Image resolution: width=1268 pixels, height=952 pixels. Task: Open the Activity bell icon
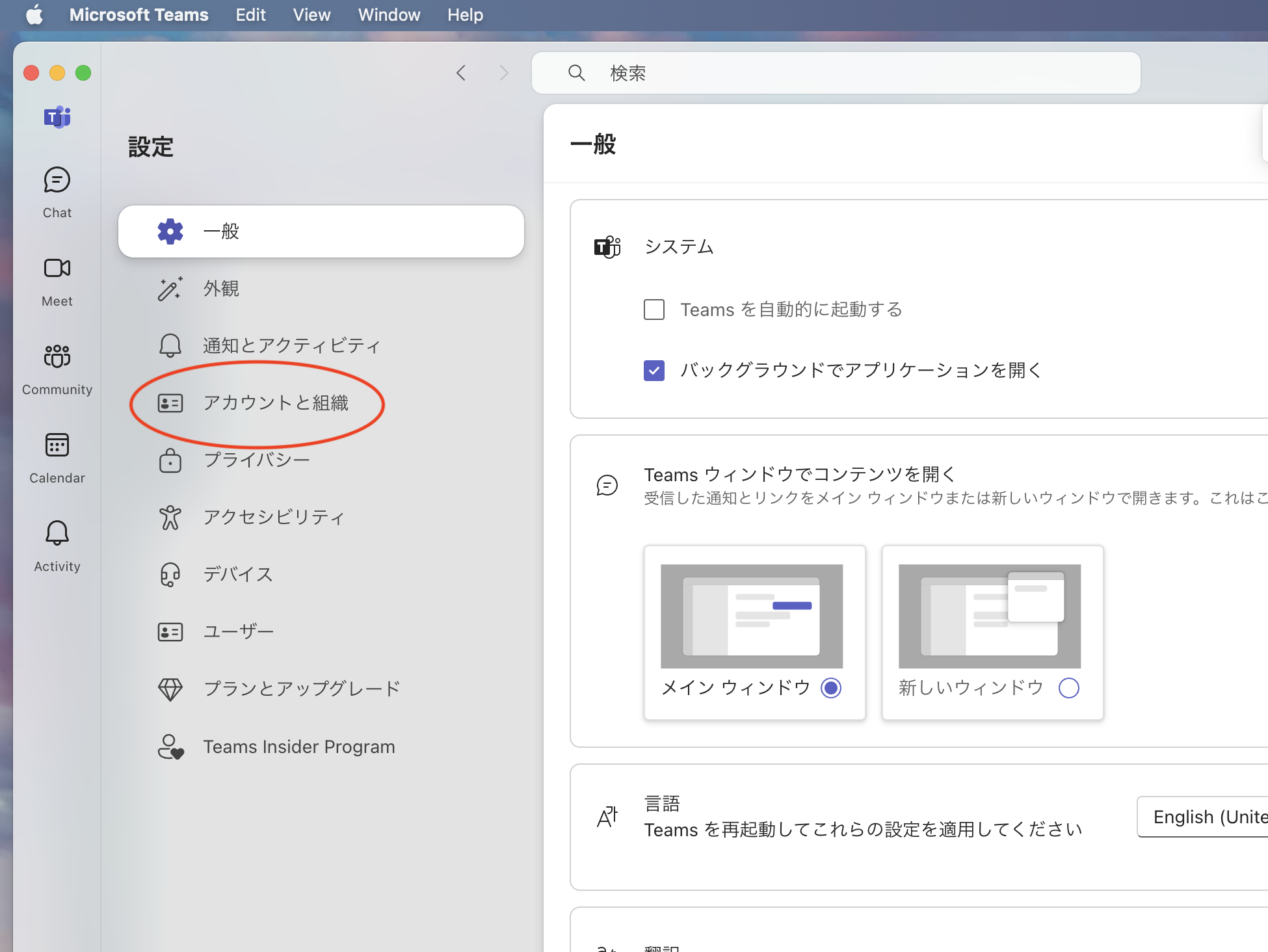tap(57, 533)
